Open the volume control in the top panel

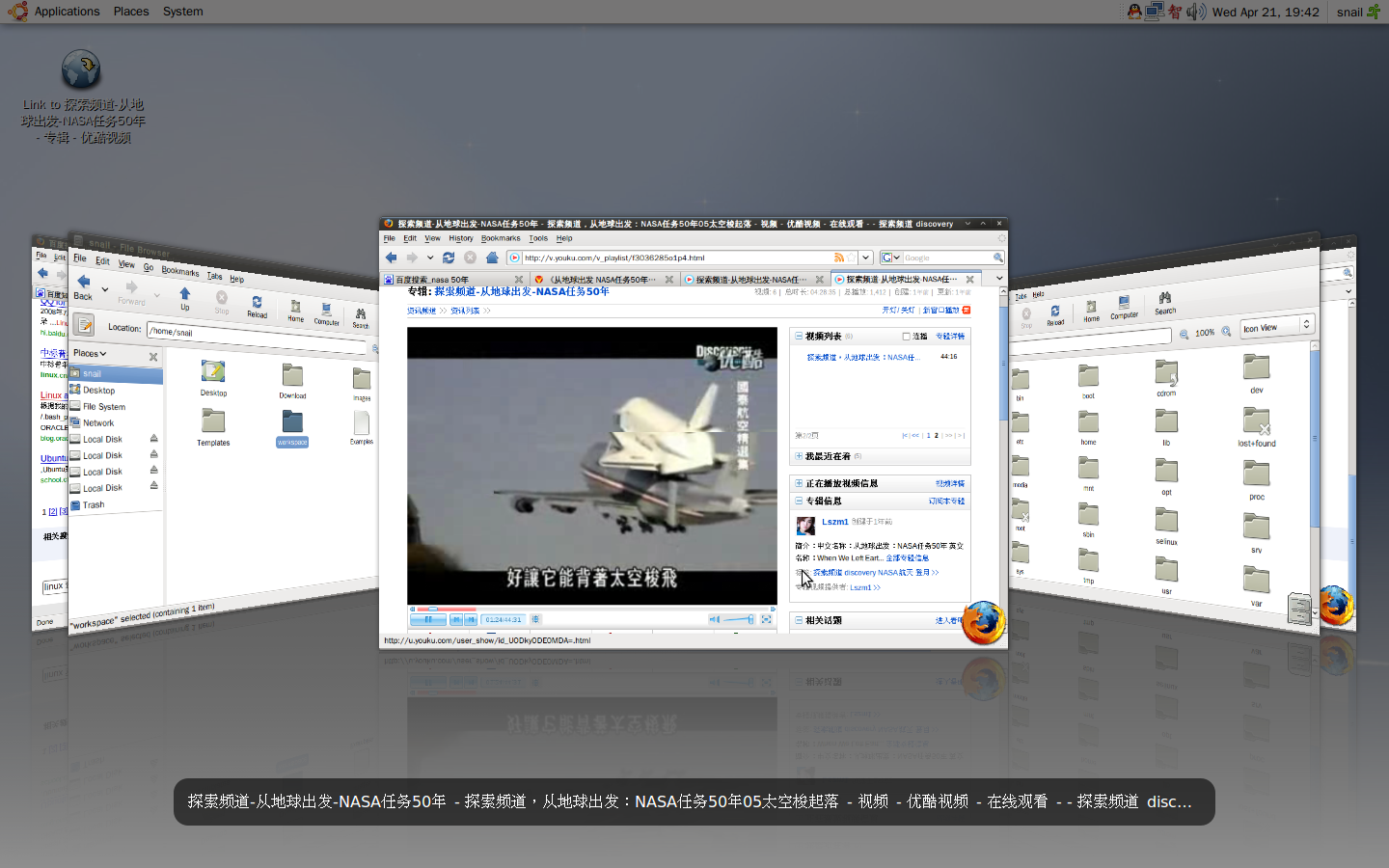point(1196,12)
